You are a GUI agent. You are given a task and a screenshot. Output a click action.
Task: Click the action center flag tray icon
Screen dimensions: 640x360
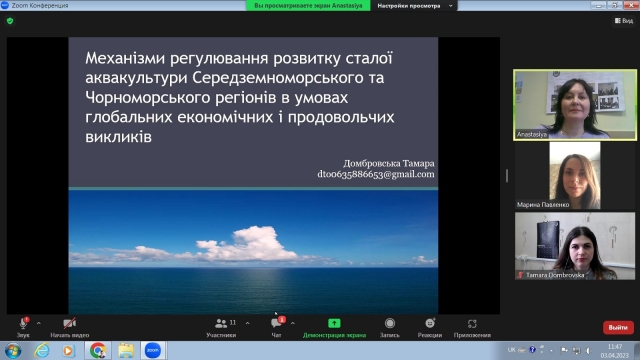(x=564, y=350)
